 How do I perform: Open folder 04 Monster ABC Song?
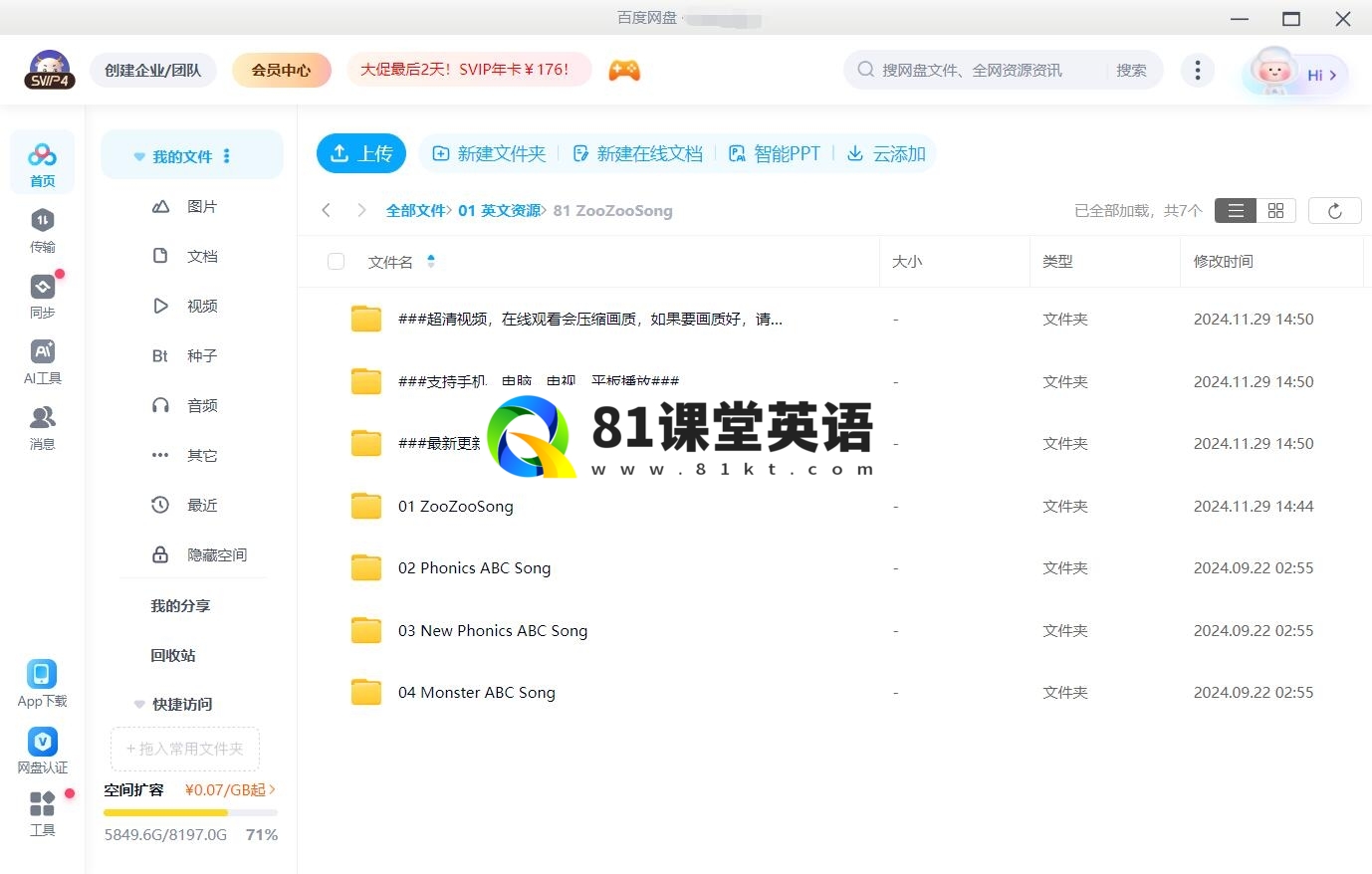tap(477, 692)
